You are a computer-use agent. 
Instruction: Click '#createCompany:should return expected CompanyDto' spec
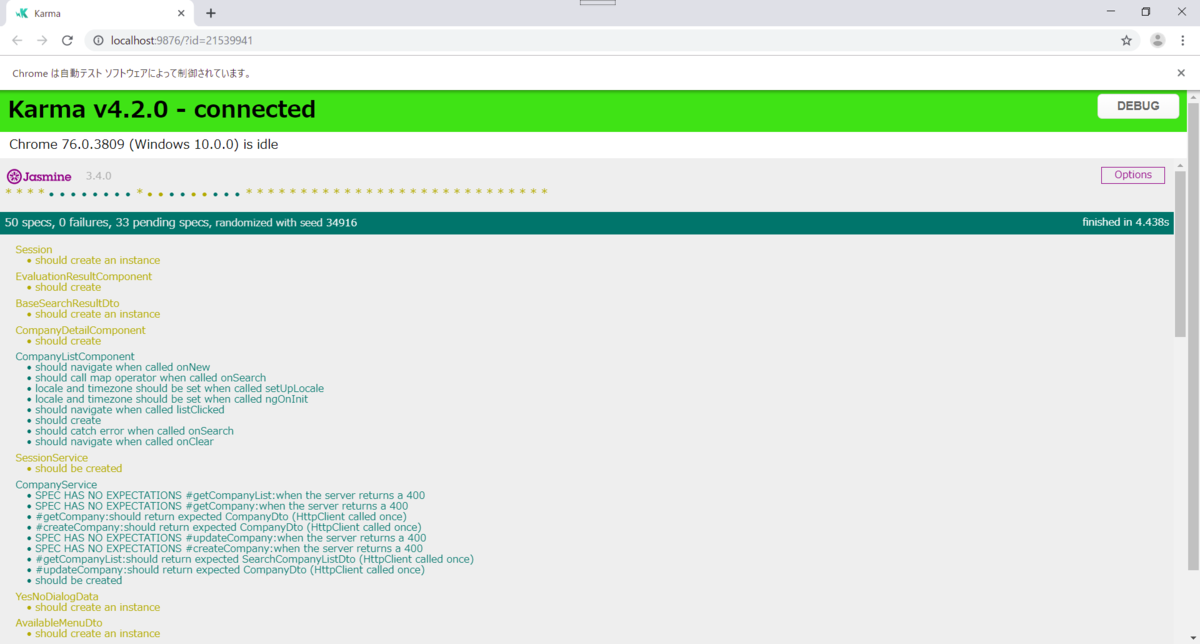(229, 527)
